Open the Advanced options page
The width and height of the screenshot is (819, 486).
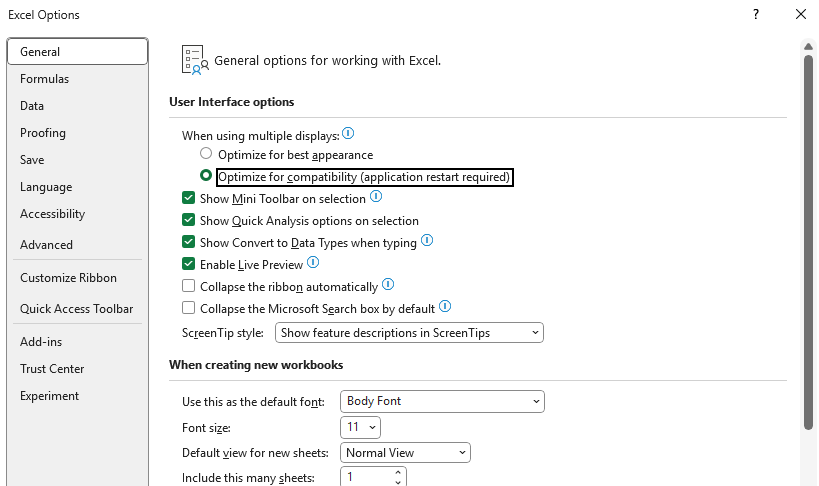click(x=77, y=245)
